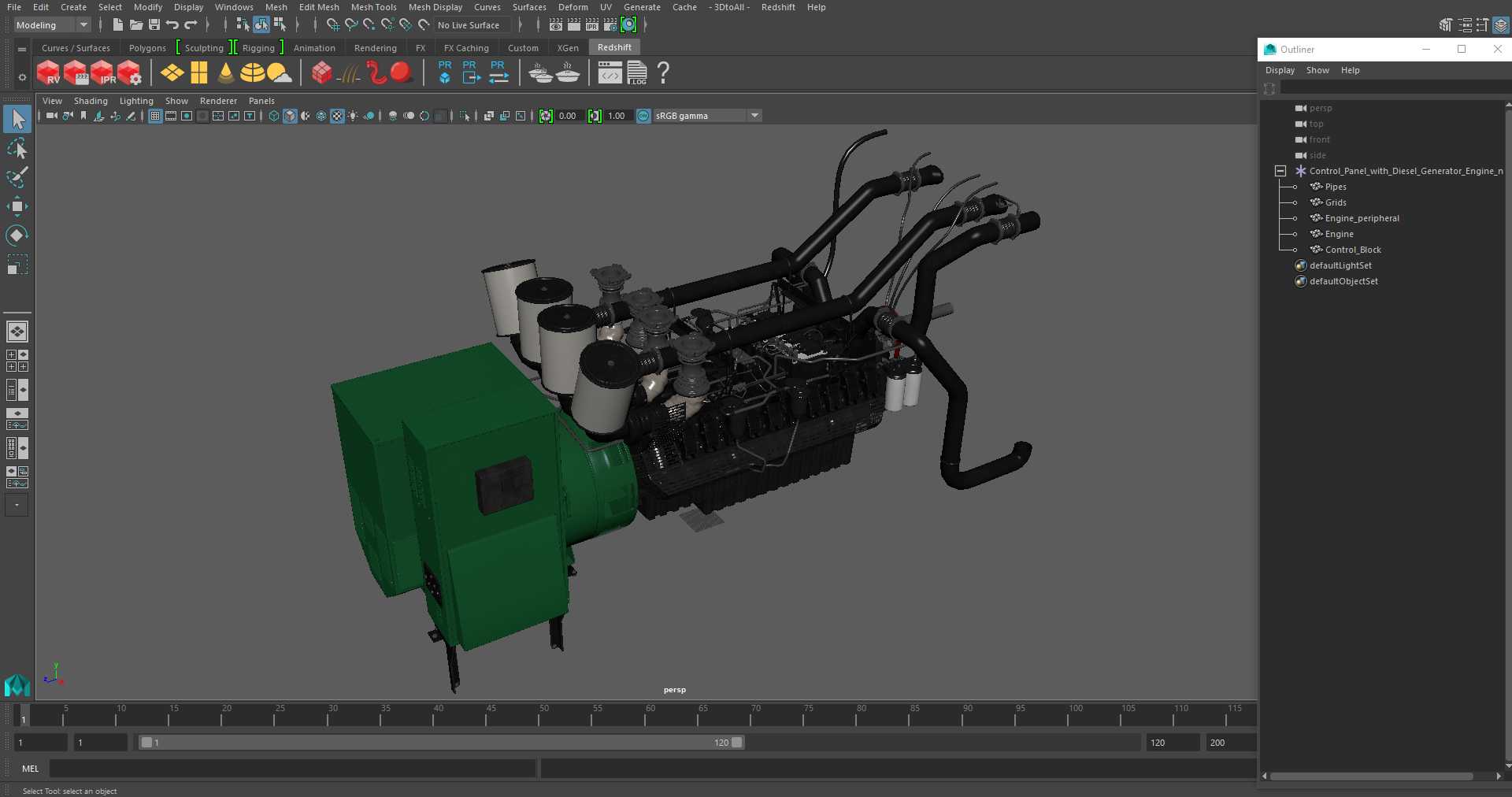
Task: Open Redshift help question mark icon
Action: point(663,73)
